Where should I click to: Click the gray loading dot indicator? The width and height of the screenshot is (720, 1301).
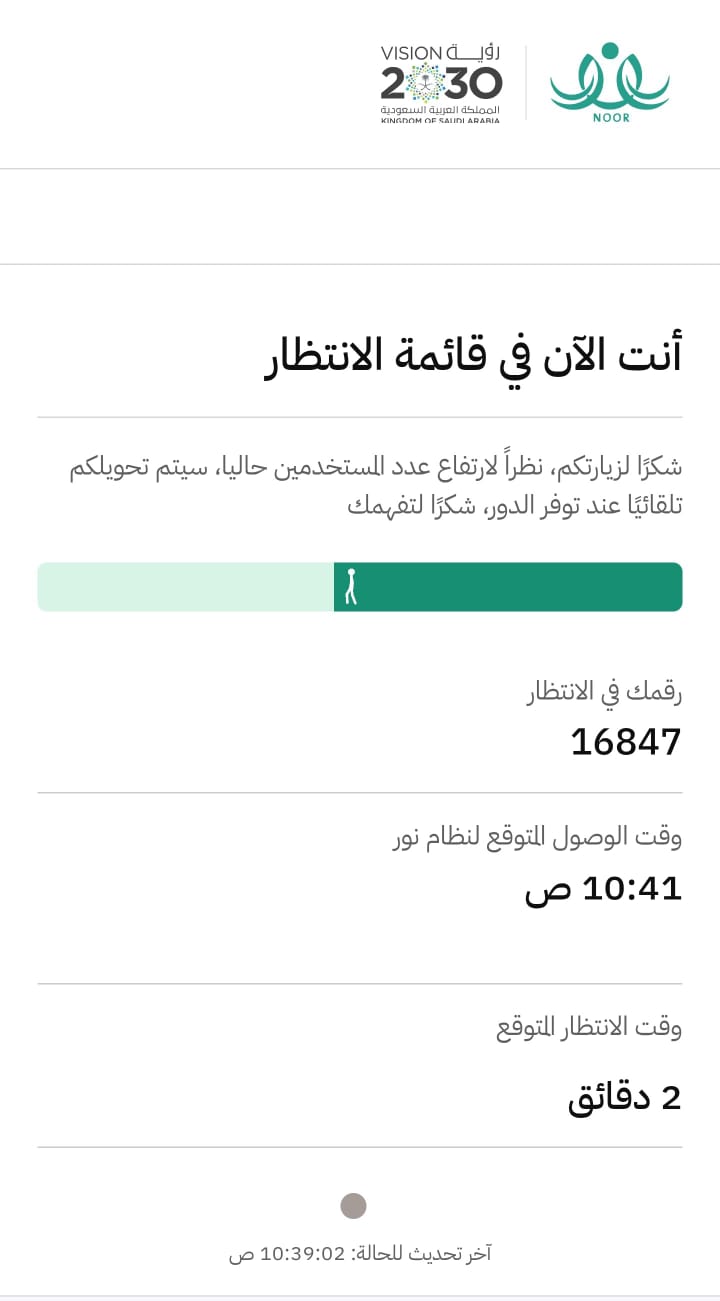point(353,1206)
